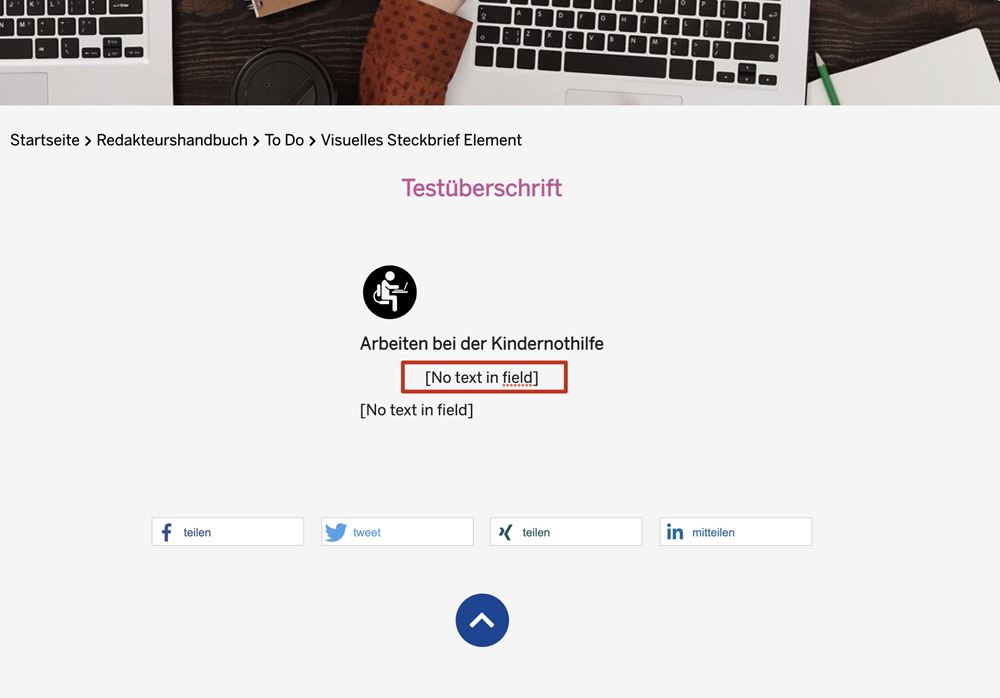Click the Testüberschrift heading
Image resolution: width=1000 pixels, height=698 pixels.
(482, 188)
